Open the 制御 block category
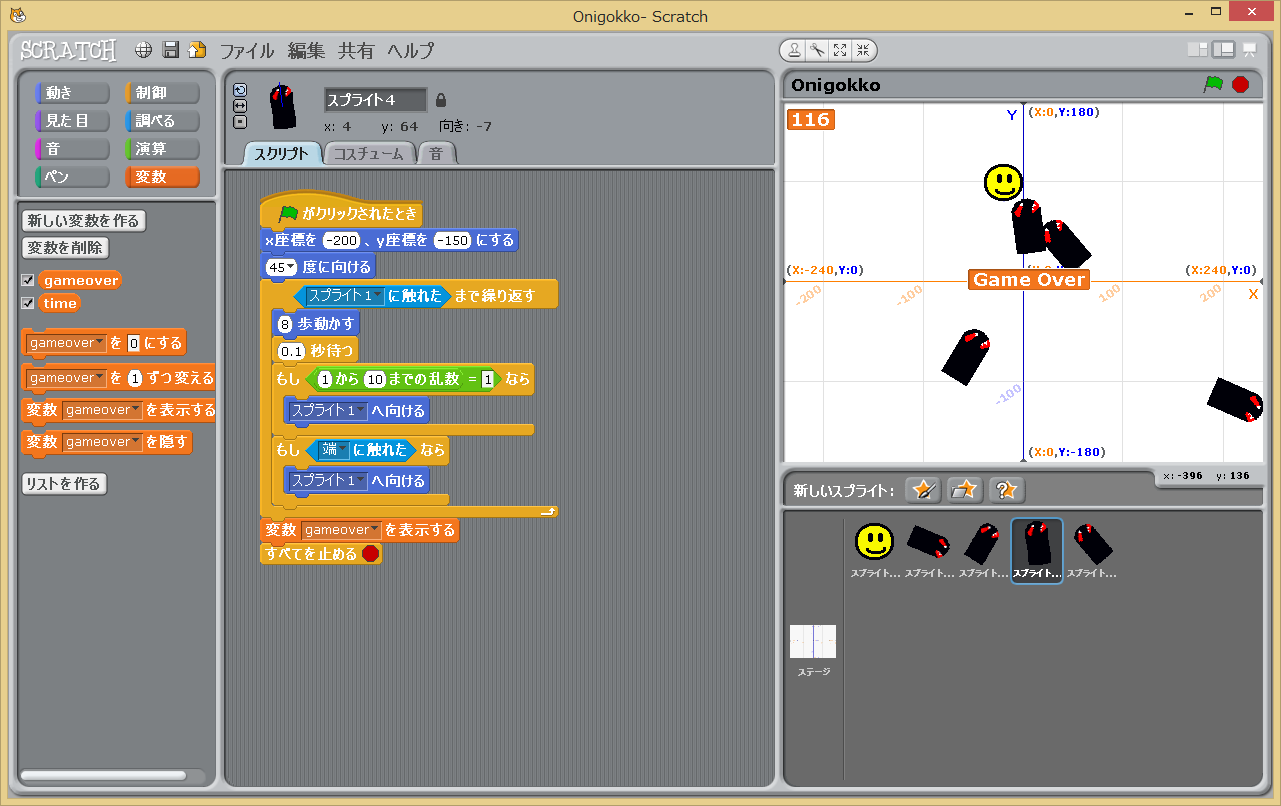 162,93
